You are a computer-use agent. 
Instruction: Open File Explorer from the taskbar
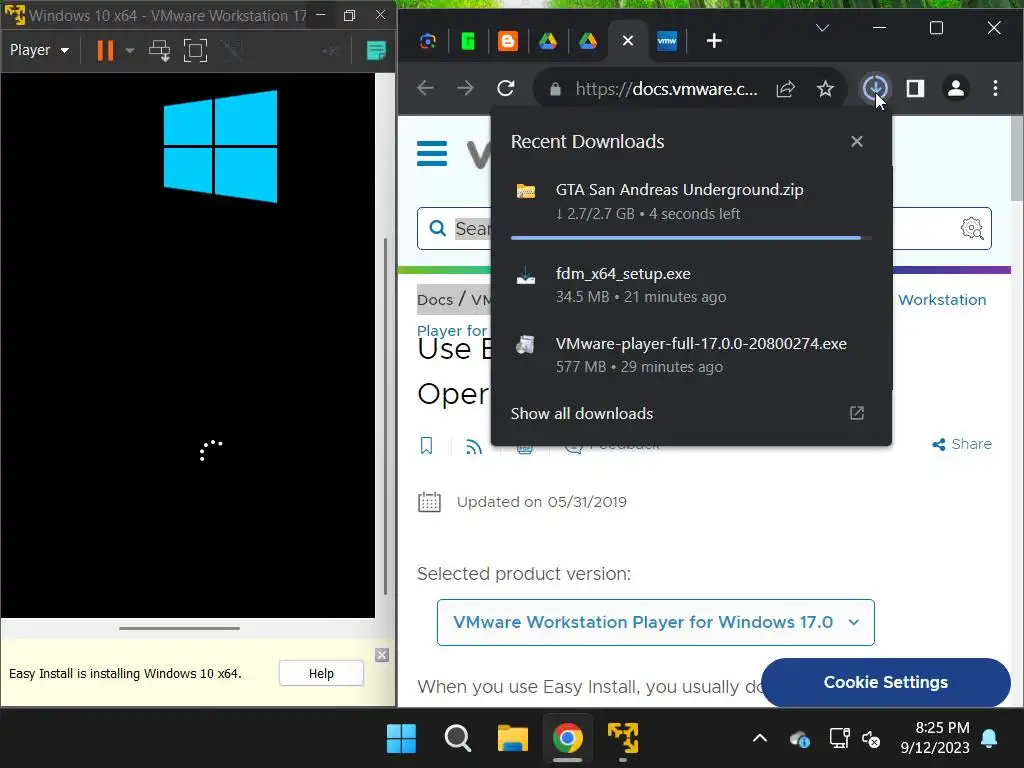click(513, 739)
